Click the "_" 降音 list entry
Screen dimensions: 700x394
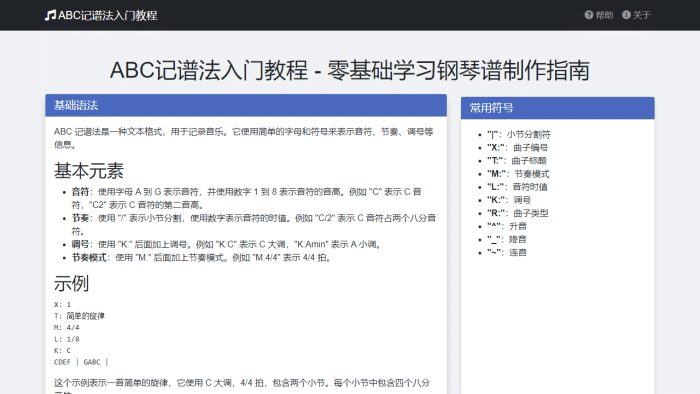(x=507, y=239)
